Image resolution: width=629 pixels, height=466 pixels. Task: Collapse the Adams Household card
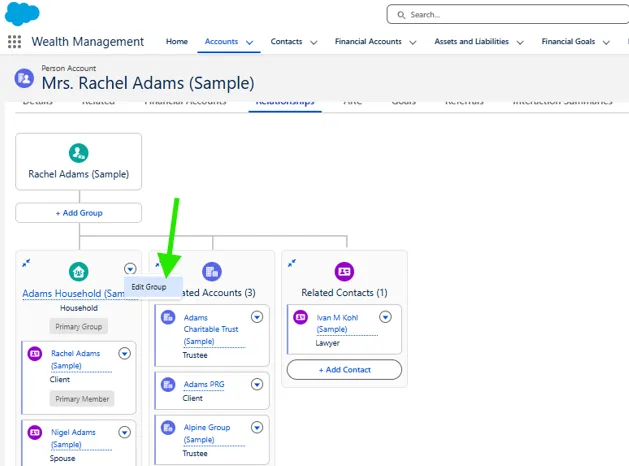point(27,263)
